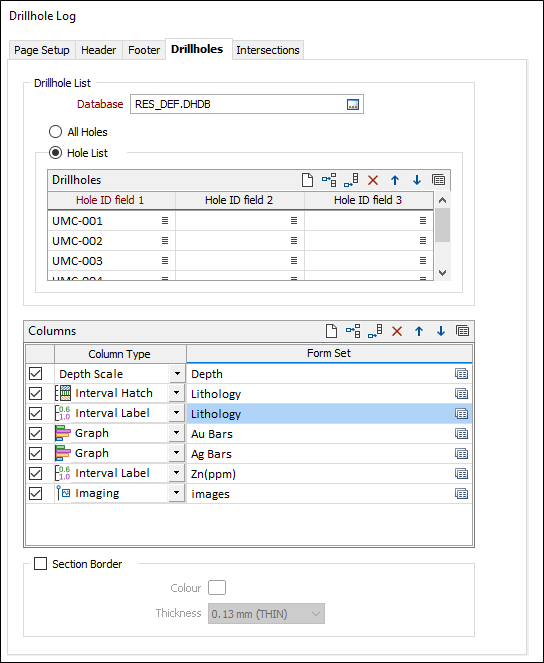The image size is (544, 663).
Task: Click Hole ID field 1 column header
Action: [112, 200]
